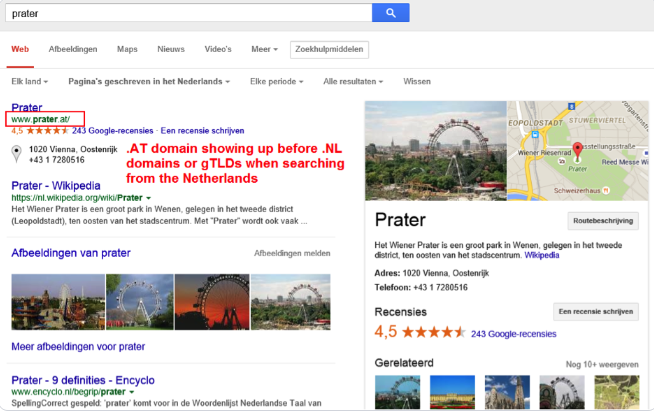
Task: Click the Wissen filter link
Action: point(417,82)
